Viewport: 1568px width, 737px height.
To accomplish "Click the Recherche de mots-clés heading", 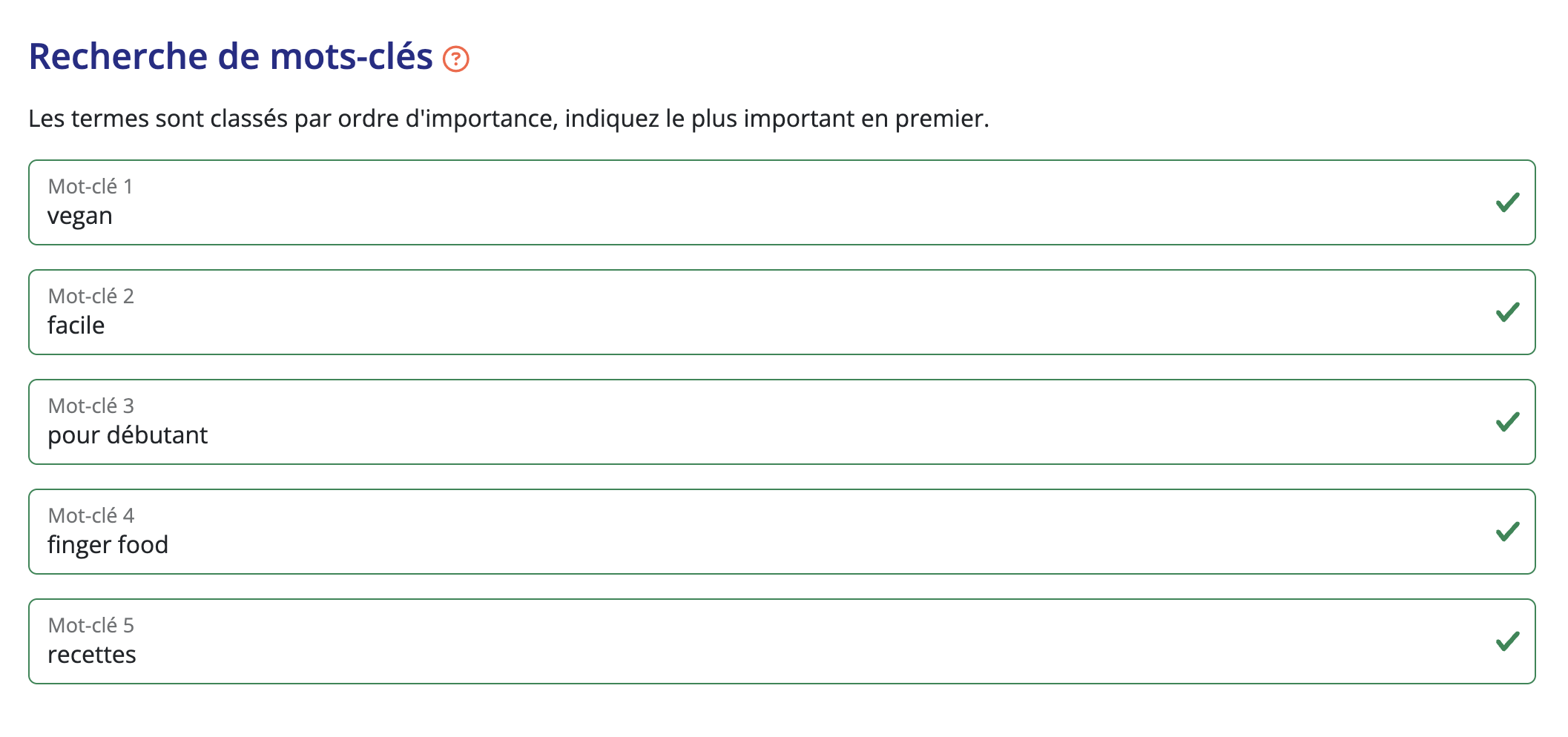I will tap(231, 56).
